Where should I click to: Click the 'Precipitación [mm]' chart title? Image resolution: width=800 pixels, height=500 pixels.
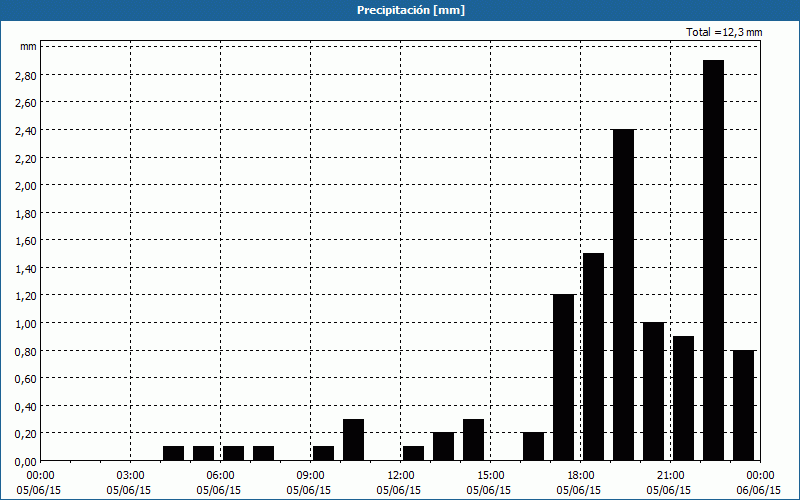pos(411,10)
